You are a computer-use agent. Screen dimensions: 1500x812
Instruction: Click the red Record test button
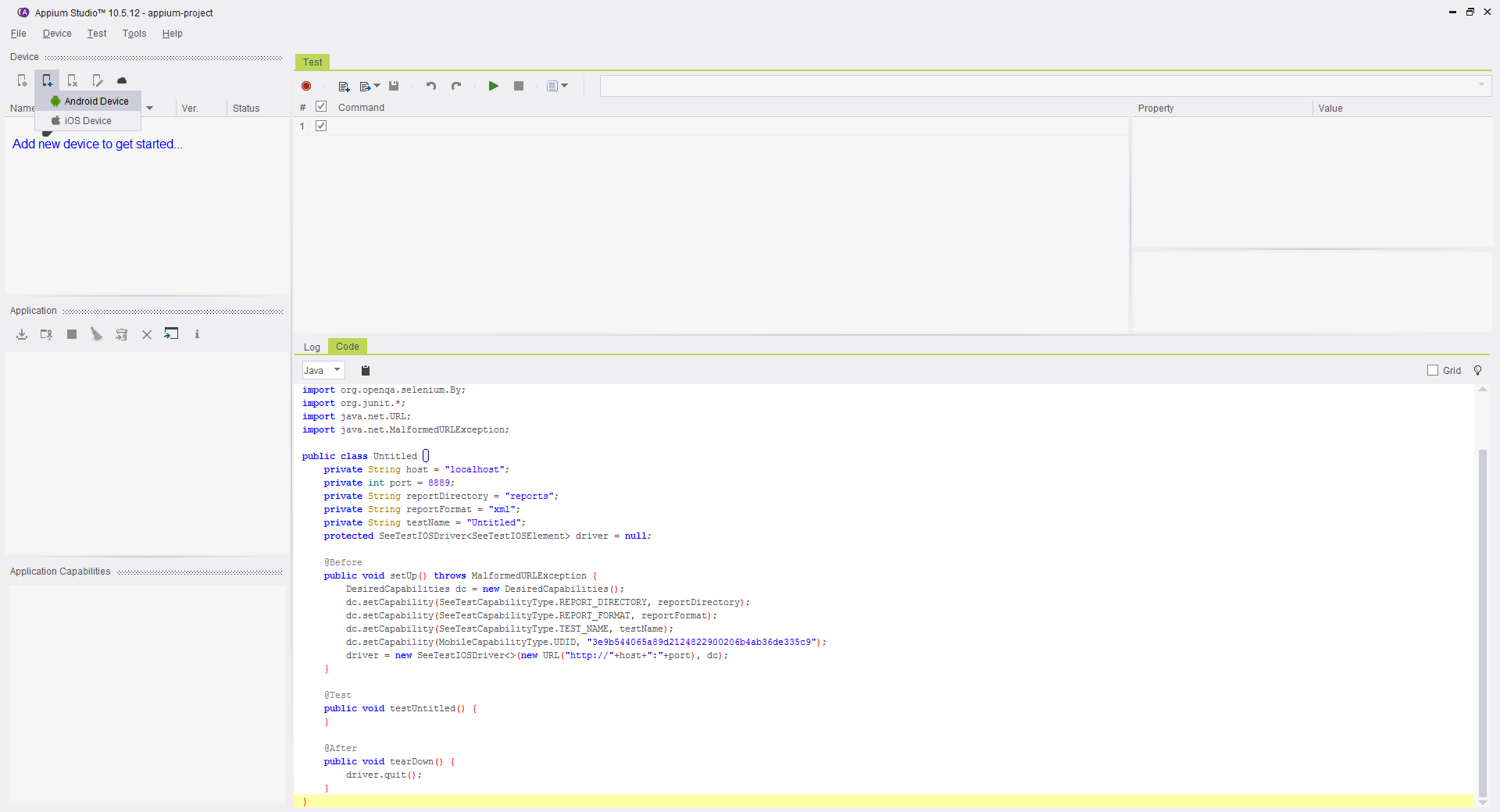[306, 86]
